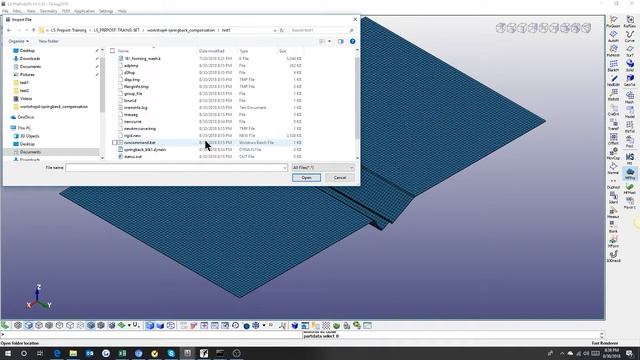Open the EleTol toolbar icon
The height and width of the screenshot is (360, 640).
click(630, 126)
